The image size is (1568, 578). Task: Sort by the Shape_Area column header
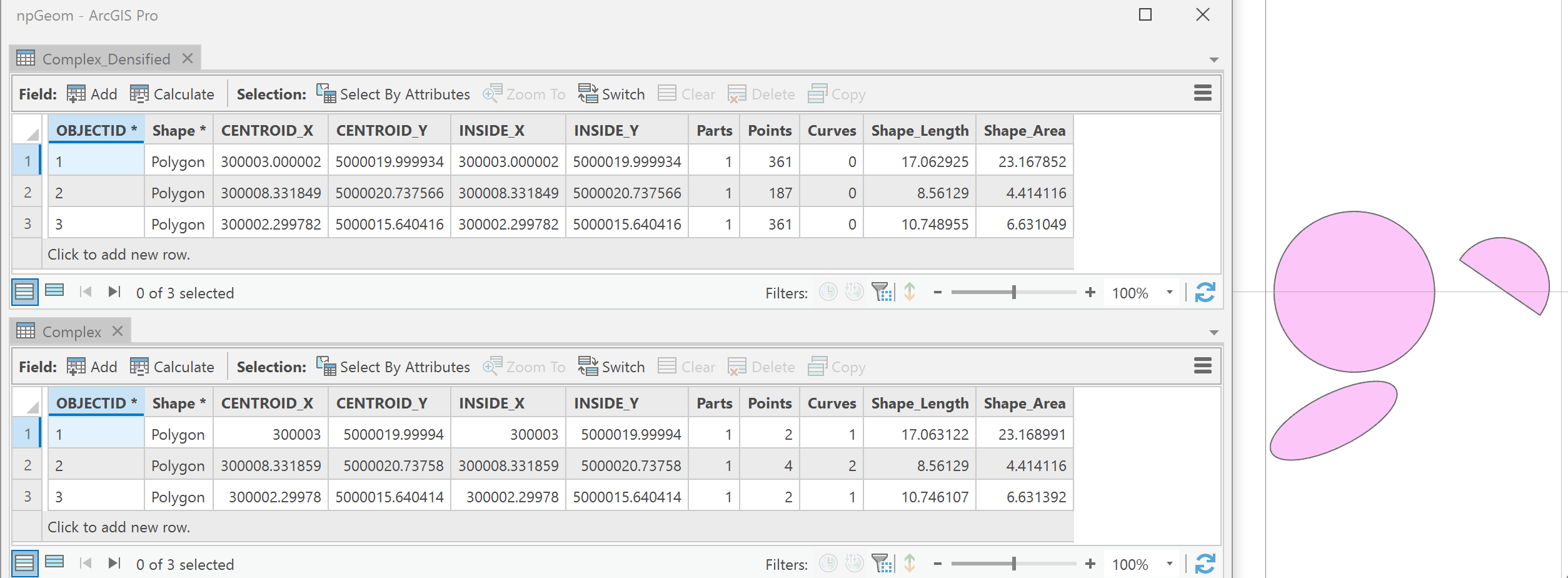click(1024, 130)
